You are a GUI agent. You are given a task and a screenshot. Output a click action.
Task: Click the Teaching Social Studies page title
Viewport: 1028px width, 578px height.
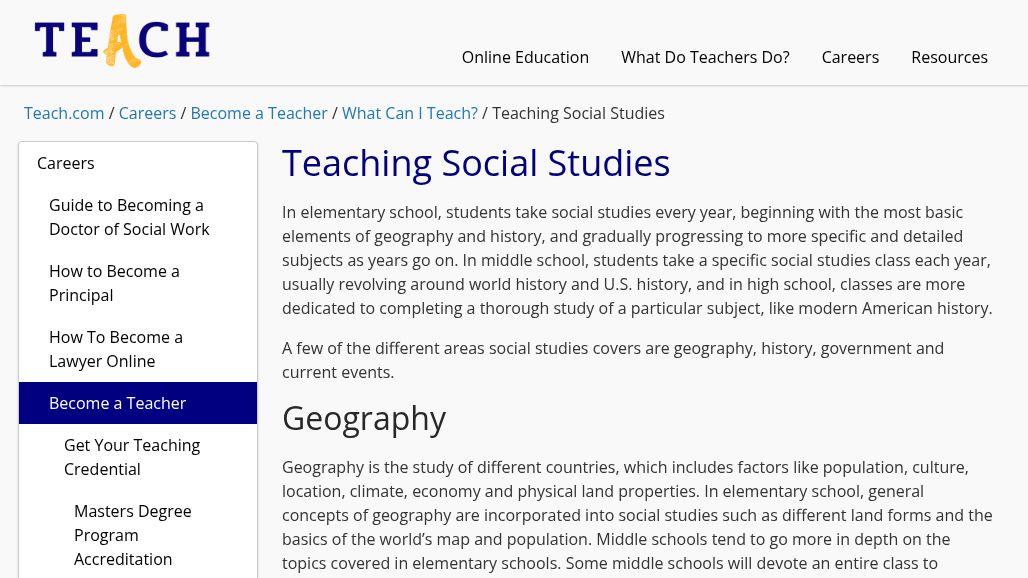pos(476,162)
